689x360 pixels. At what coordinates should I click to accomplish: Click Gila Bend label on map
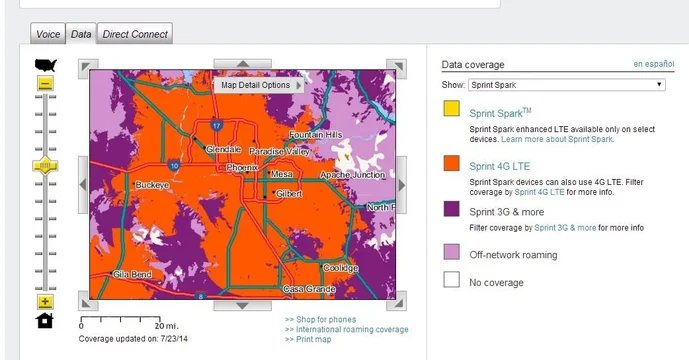pyautogui.click(x=132, y=274)
